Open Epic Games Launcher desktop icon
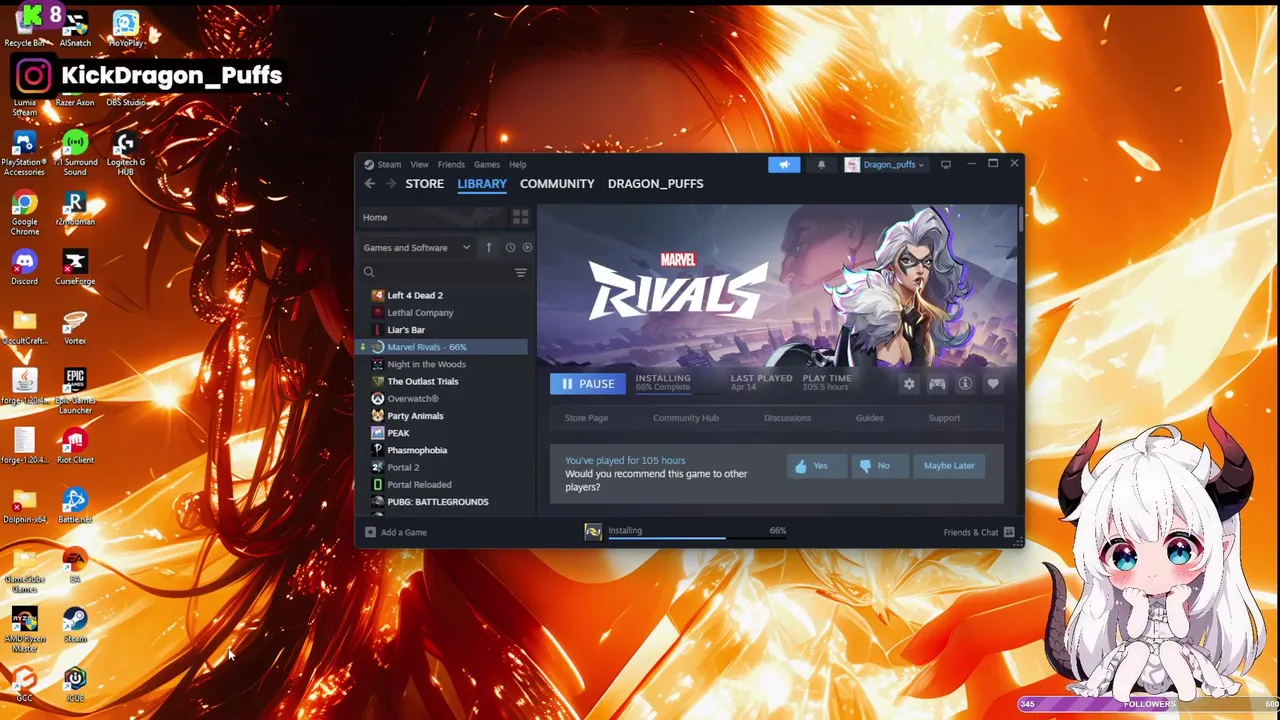The width and height of the screenshot is (1280, 720). (75, 391)
